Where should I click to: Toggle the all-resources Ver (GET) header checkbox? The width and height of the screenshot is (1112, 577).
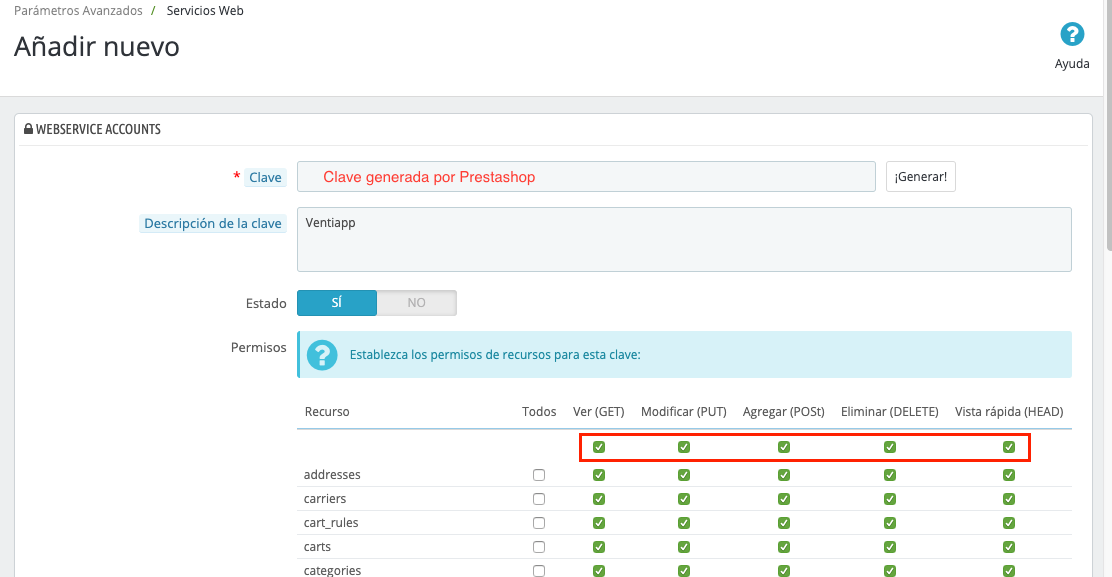[599, 447]
